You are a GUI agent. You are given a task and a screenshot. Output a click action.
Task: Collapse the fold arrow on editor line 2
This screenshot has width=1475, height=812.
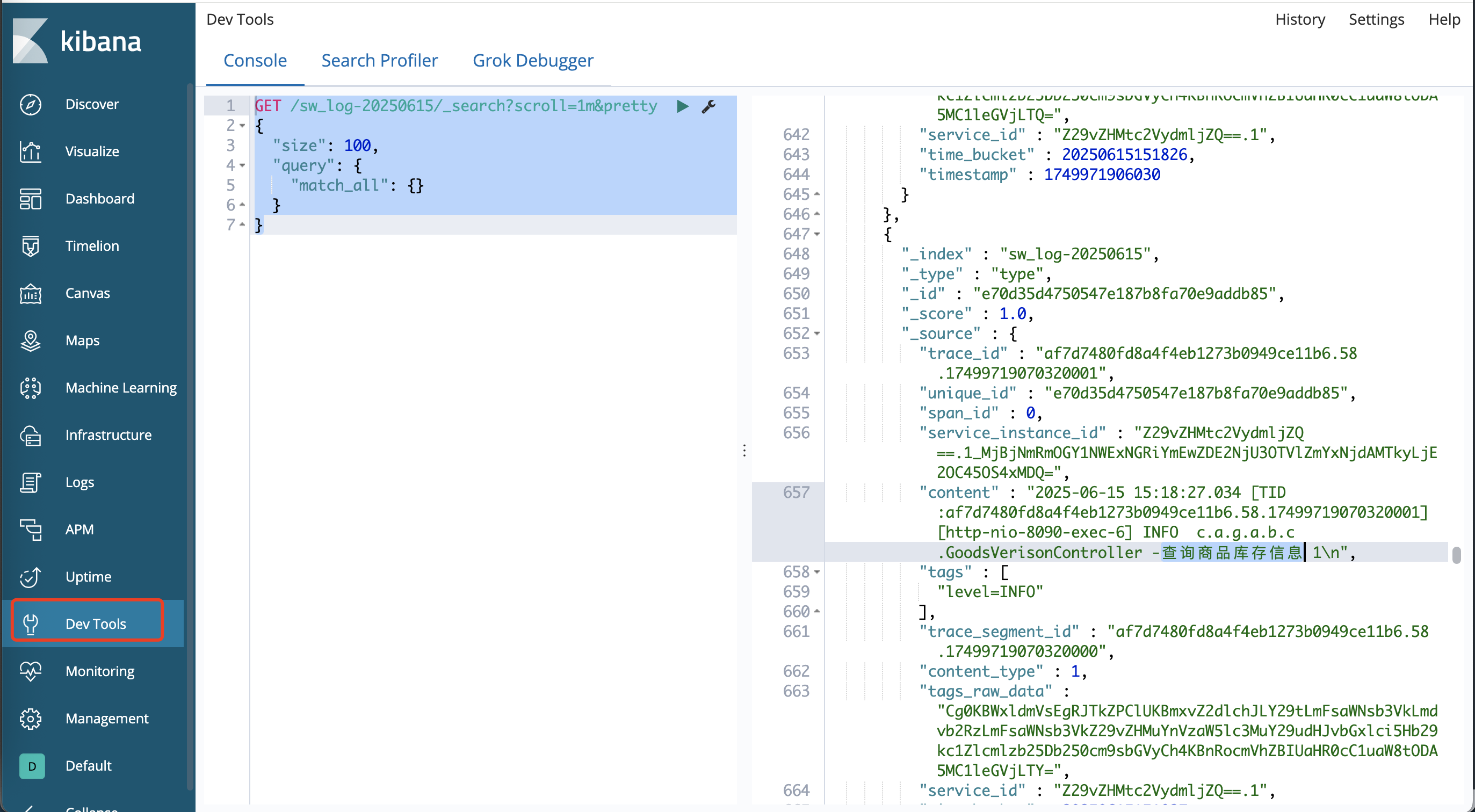coord(242,126)
